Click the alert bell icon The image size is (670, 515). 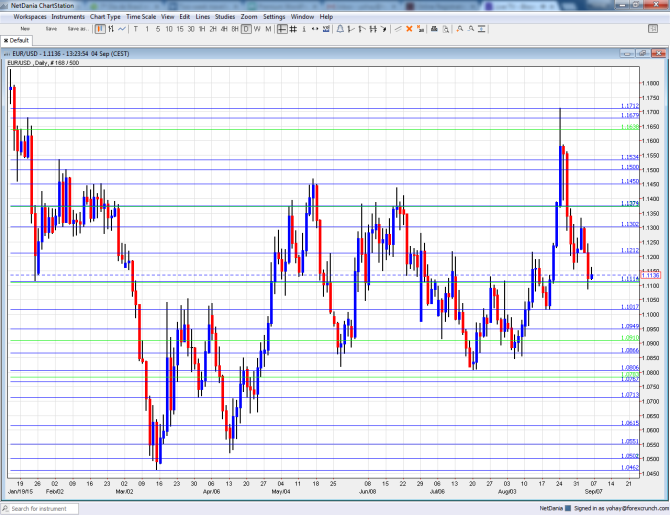click(x=340, y=29)
